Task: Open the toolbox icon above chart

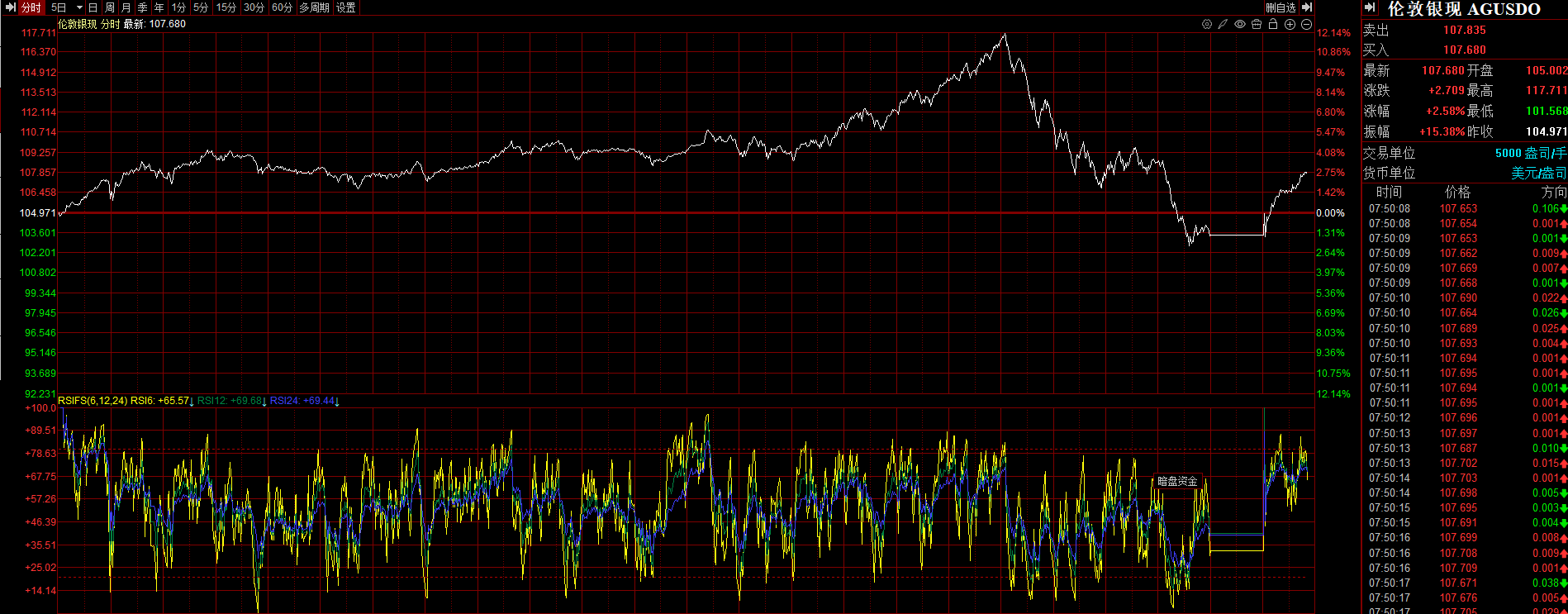Action: pos(1257,25)
